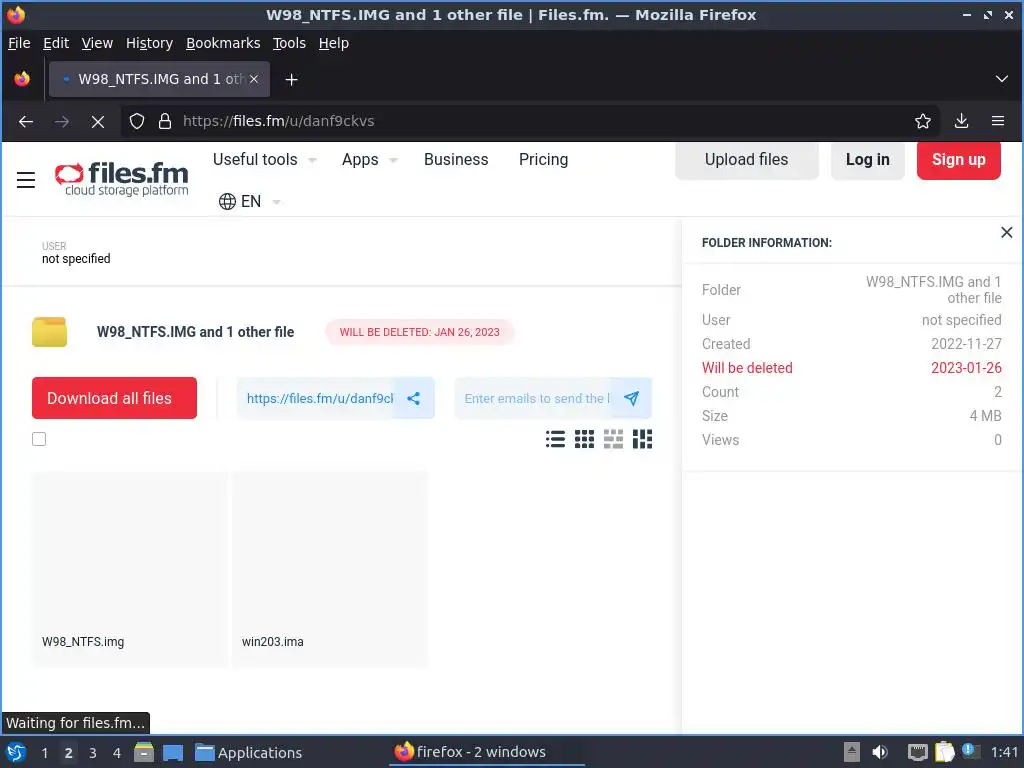Open the Business link

click(456, 160)
